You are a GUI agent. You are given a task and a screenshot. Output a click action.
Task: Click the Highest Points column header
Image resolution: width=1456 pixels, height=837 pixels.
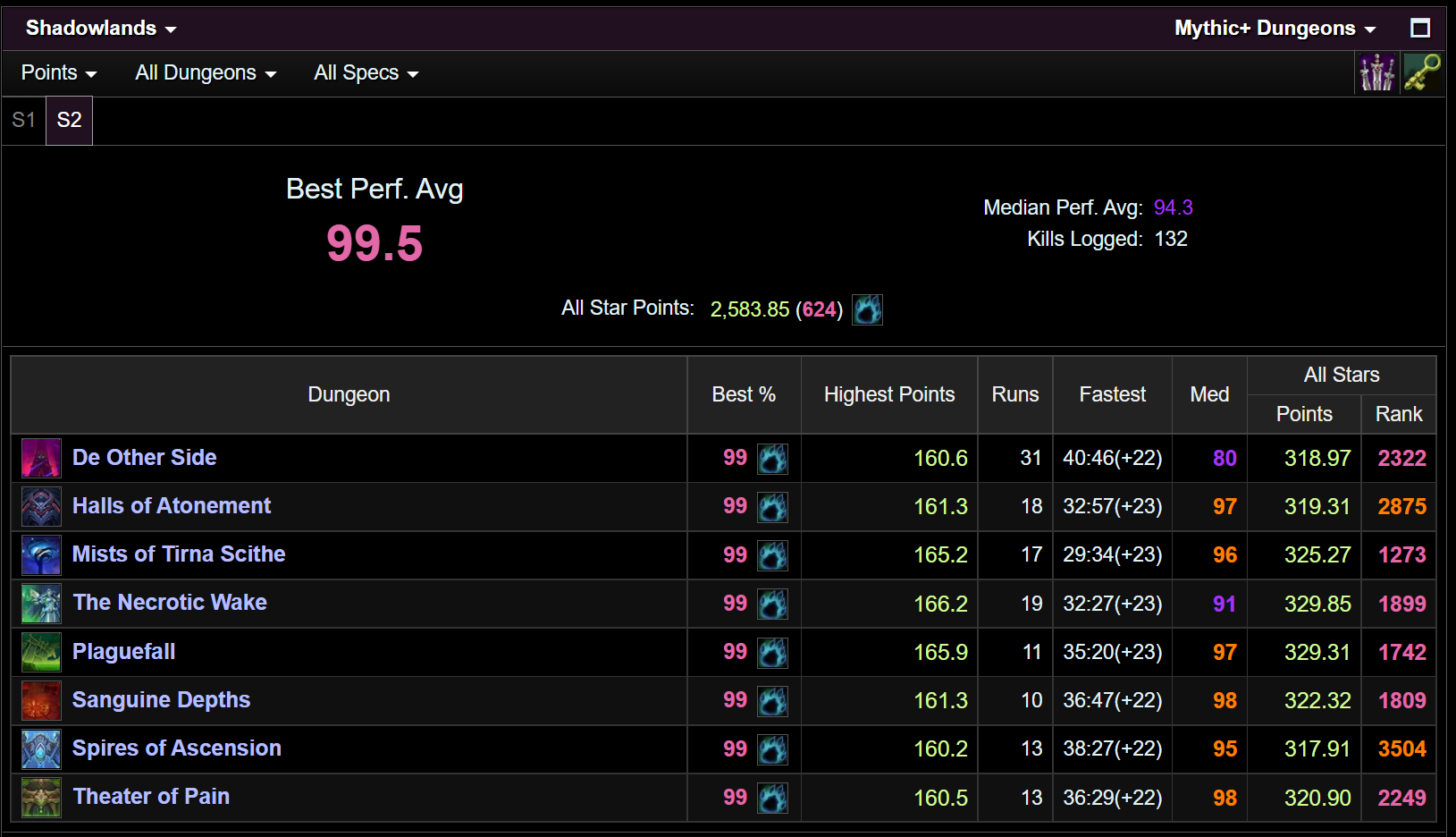tap(889, 394)
